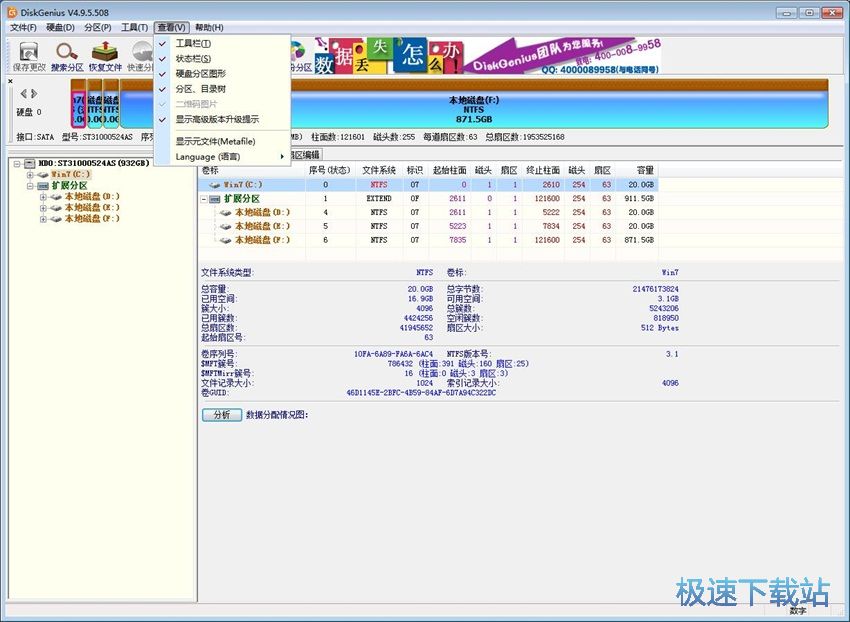Collapse the HD0:ST31000524AS tree node
Screen dimensions: 850x622
[x=17, y=164]
